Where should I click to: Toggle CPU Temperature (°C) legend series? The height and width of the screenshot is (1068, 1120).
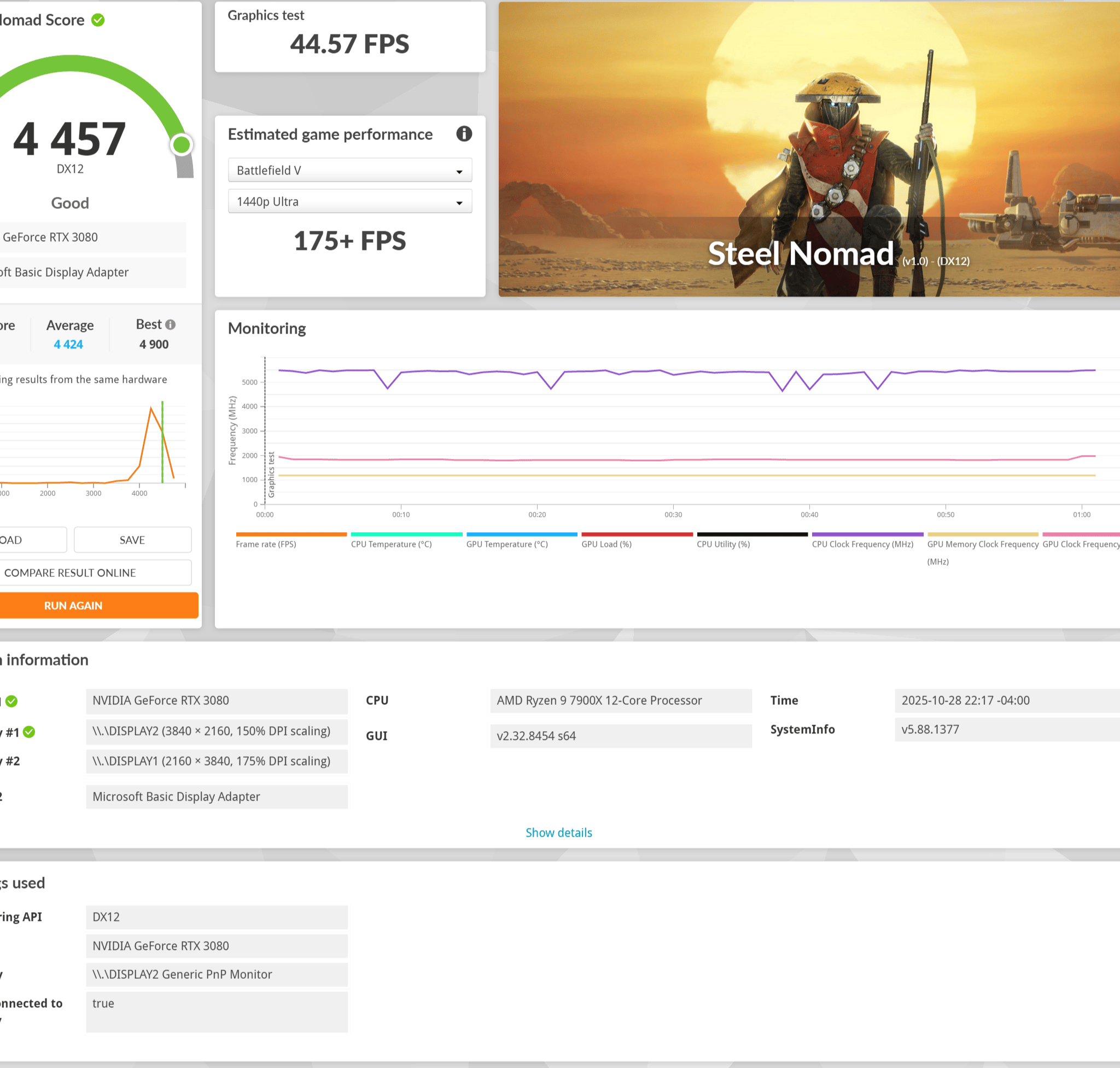(406, 541)
